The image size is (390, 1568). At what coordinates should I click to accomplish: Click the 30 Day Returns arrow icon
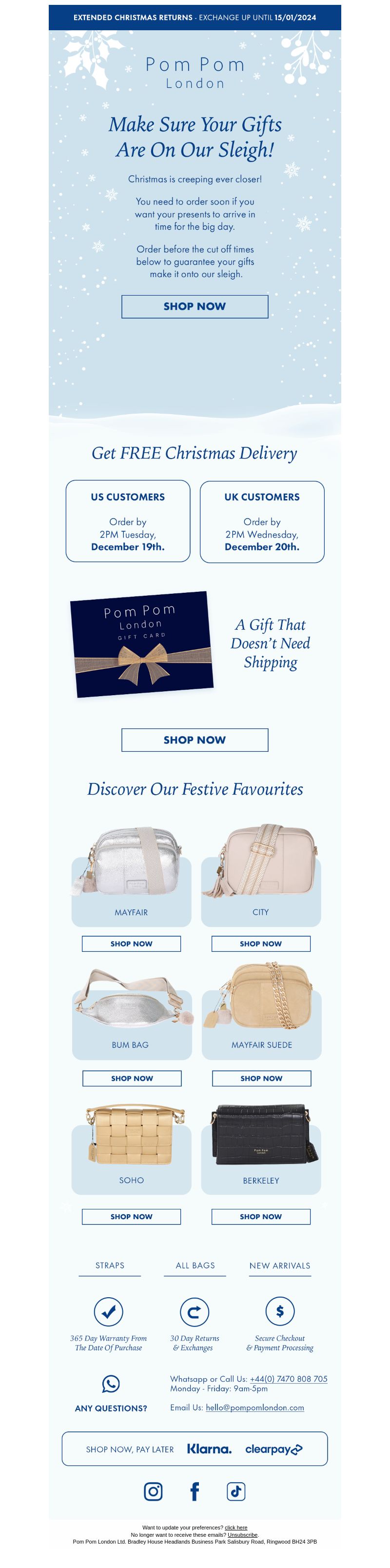[194, 1311]
